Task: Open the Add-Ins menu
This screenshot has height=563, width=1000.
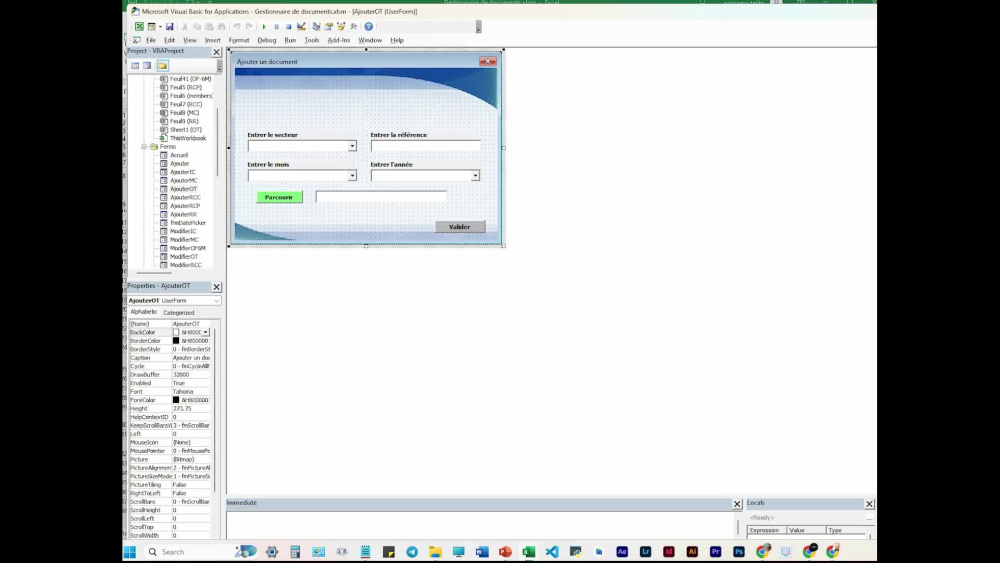Action: 339,40
